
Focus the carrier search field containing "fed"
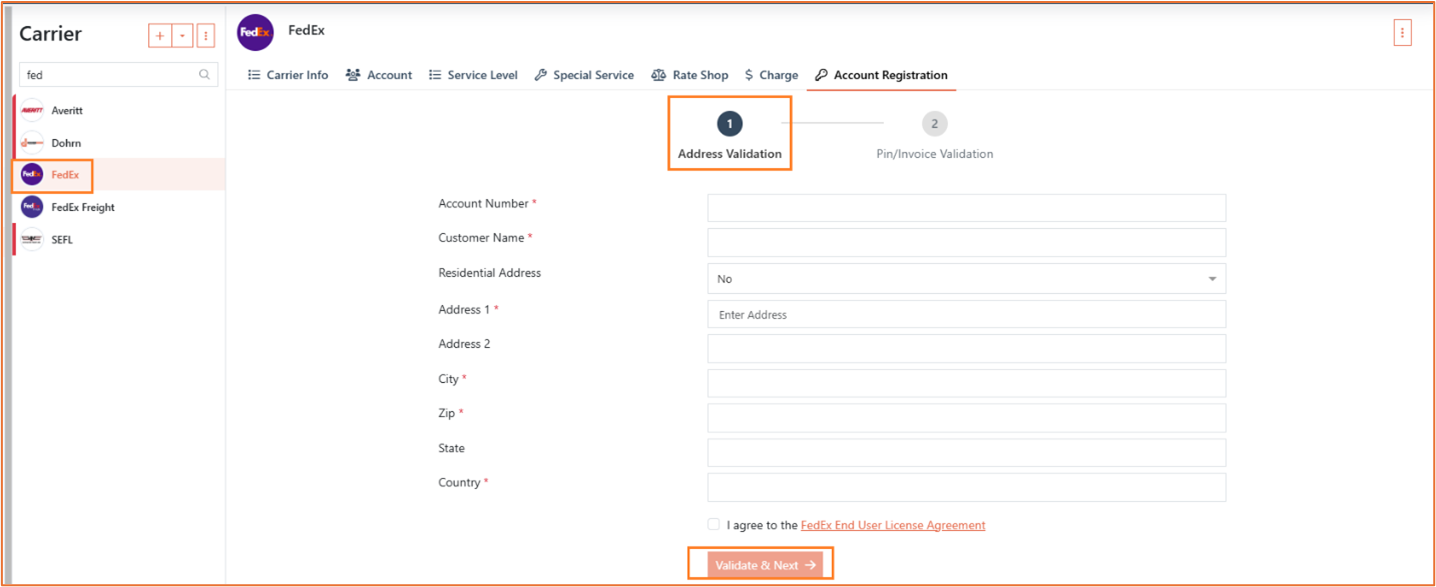pos(118,74)
